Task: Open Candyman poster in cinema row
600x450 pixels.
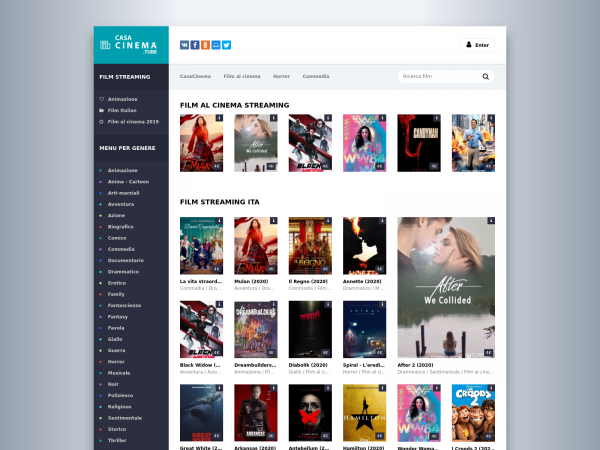Action: coord(418,143)
